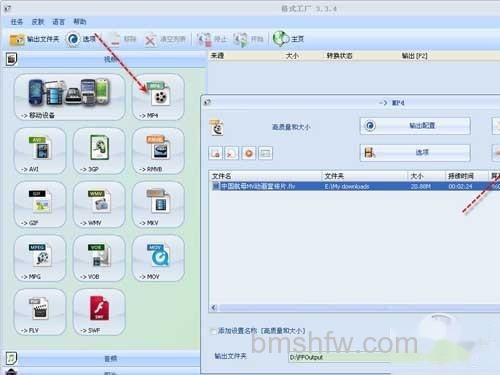Click the 输出配置 button in MP4 dialog
500x375 pixels.
point(415,126)
